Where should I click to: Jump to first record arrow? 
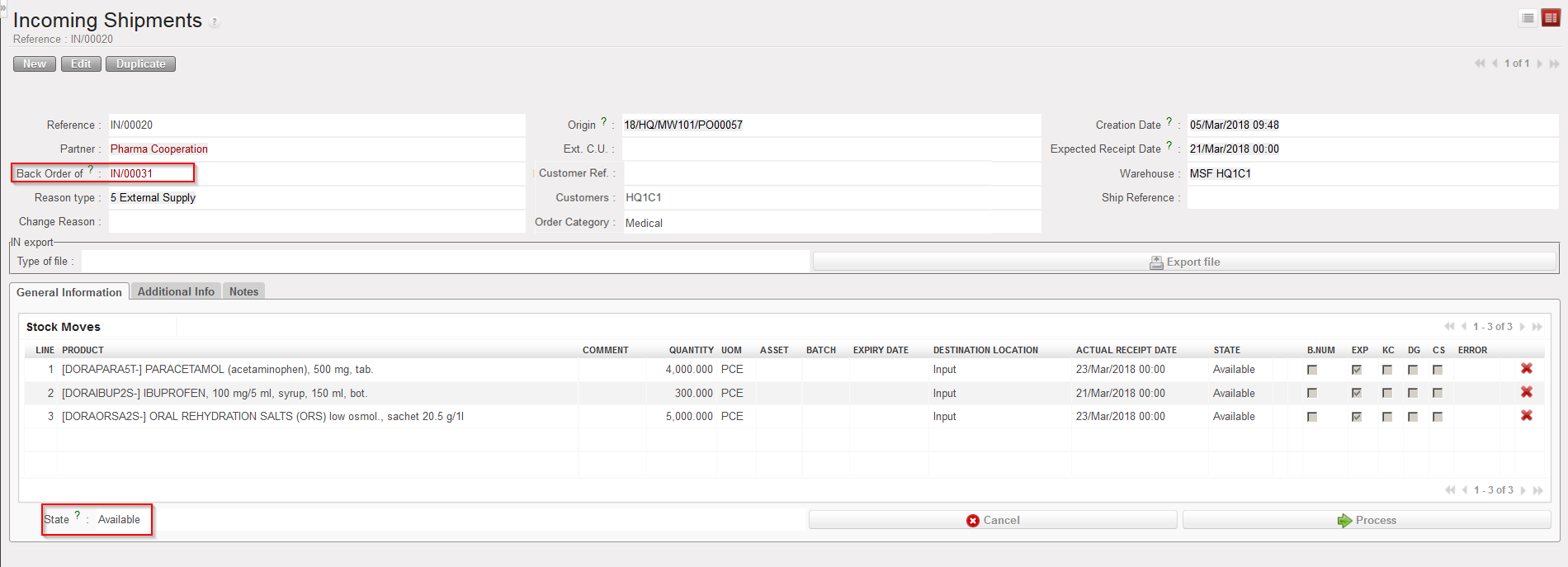tap(1479, 64)
